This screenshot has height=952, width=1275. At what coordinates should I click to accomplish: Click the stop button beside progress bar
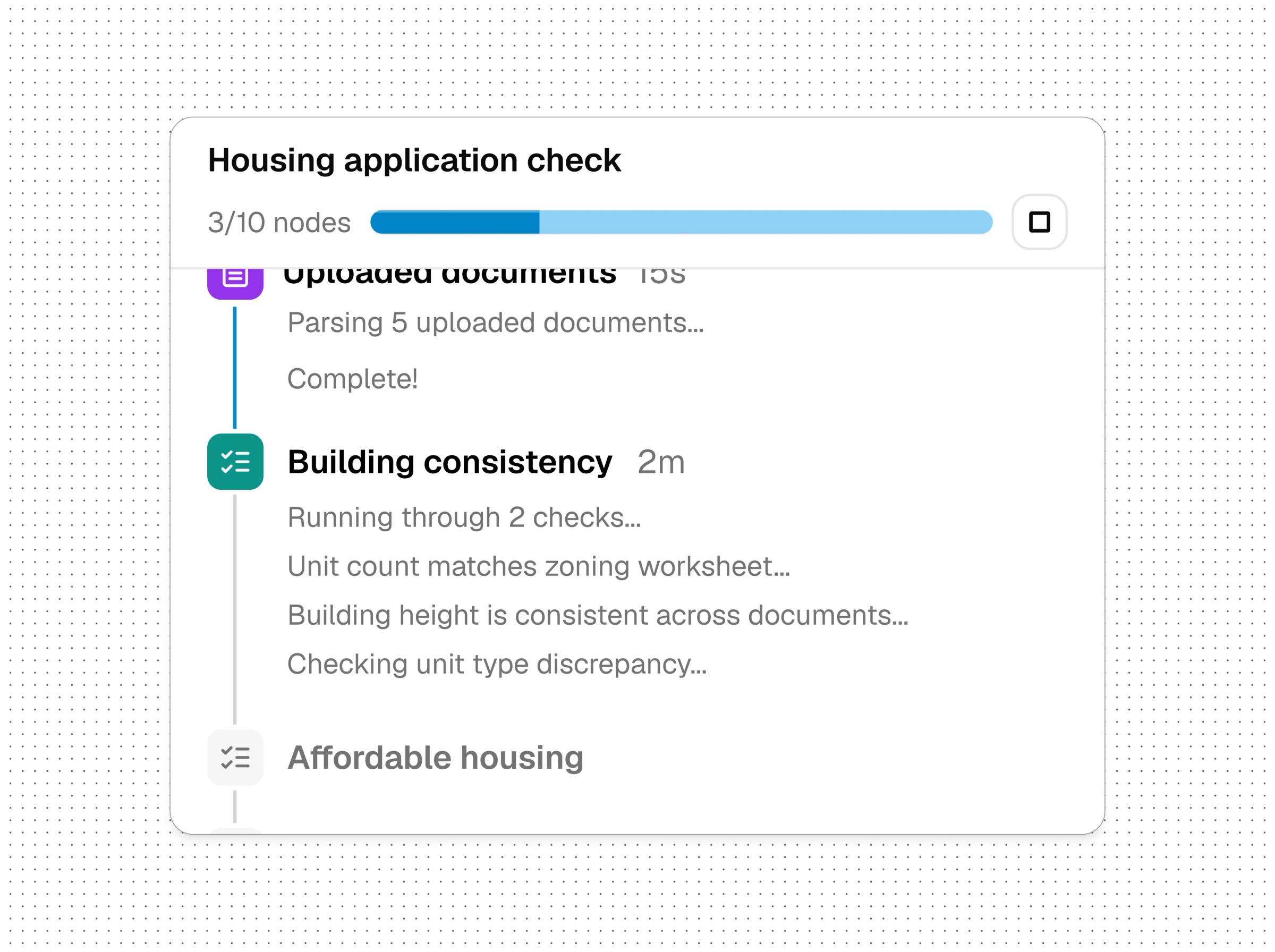coord(1039,222)
